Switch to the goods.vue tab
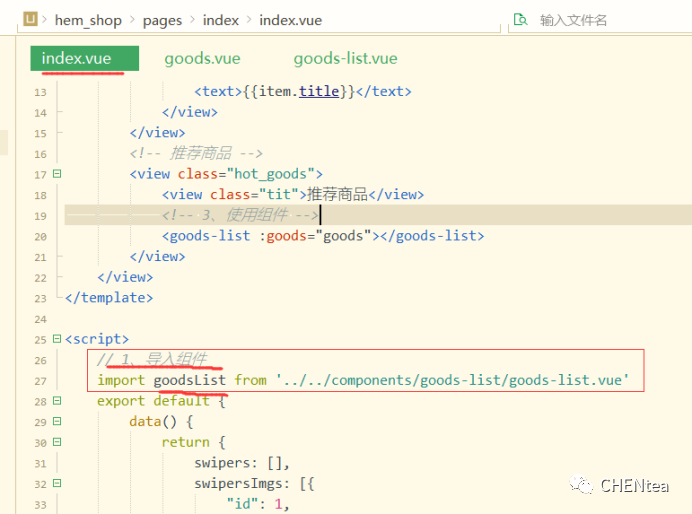This screenshot has width=692, height=514. (x=202, y=59)
